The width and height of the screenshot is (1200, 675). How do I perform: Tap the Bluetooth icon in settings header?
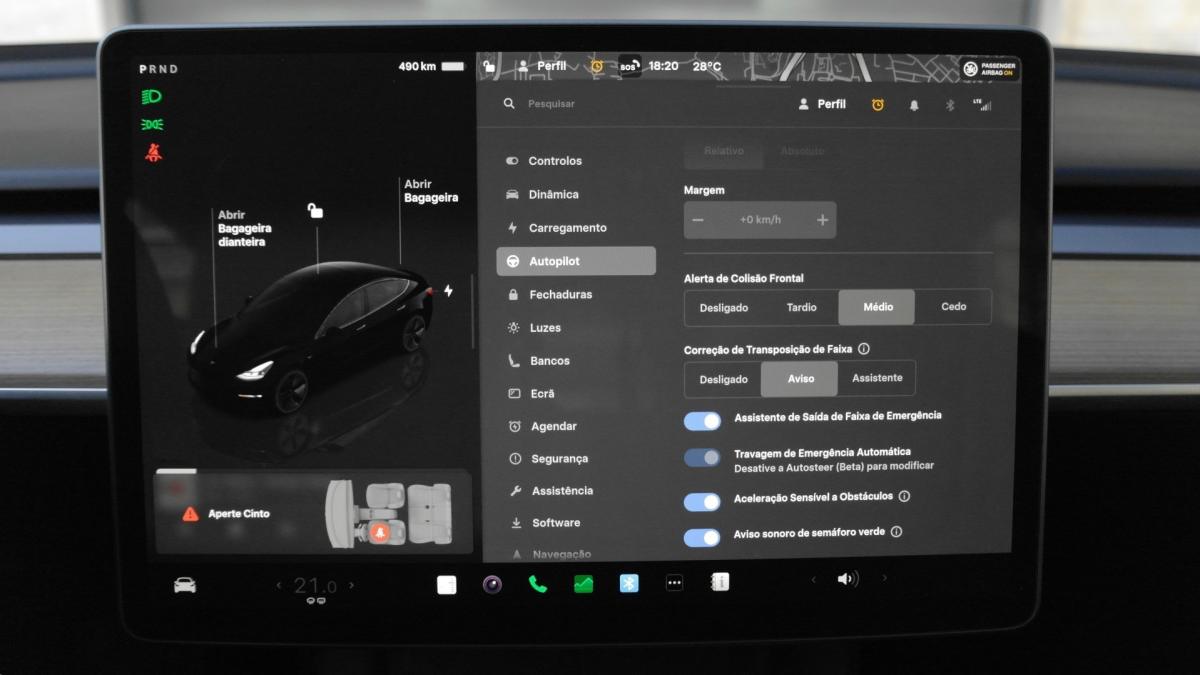pyautogui.click(x=950, y=105)
